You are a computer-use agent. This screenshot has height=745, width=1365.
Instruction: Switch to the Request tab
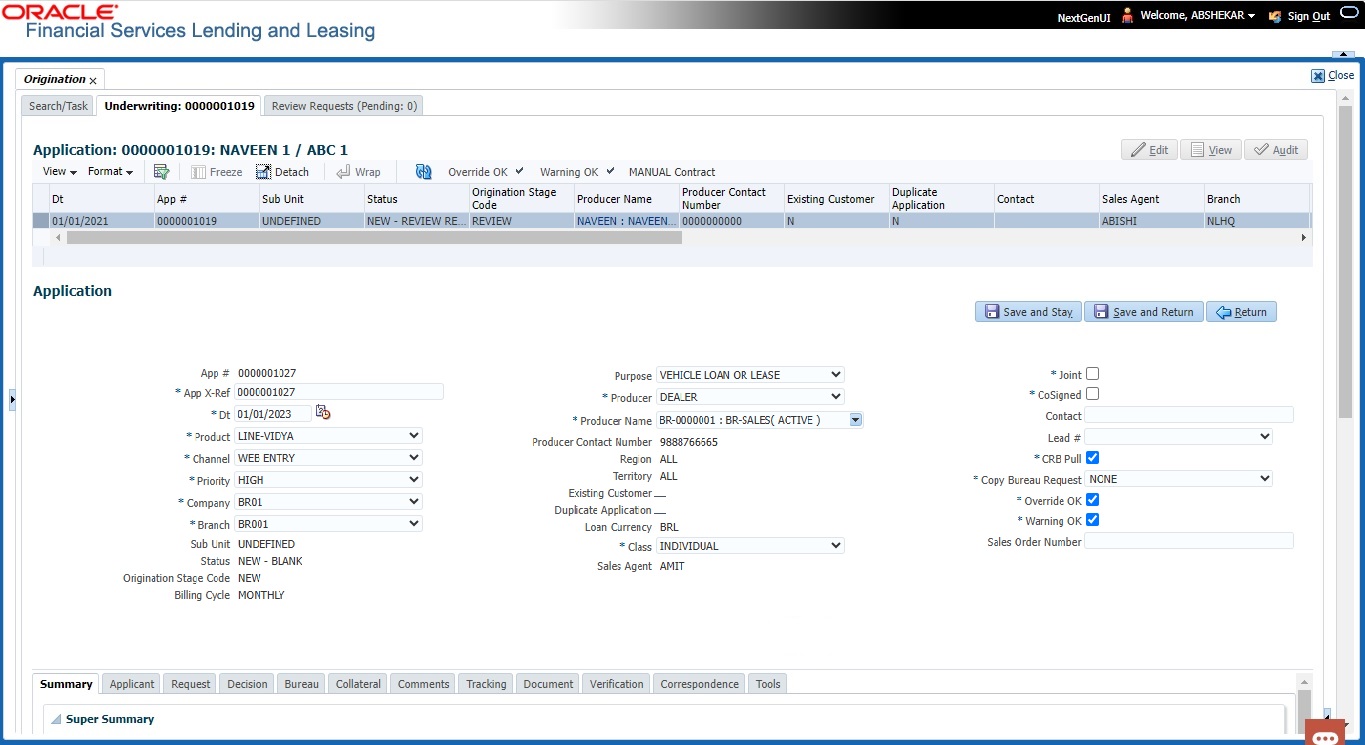coord(190,684)
